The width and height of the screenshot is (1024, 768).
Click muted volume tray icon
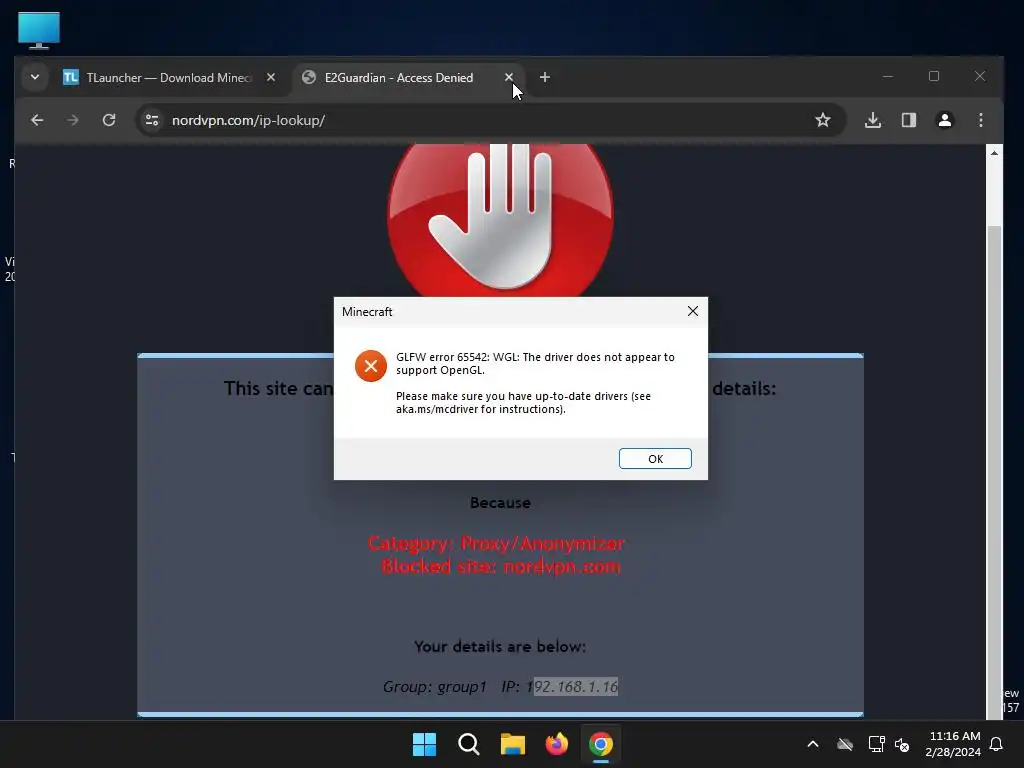coord(903,744)
